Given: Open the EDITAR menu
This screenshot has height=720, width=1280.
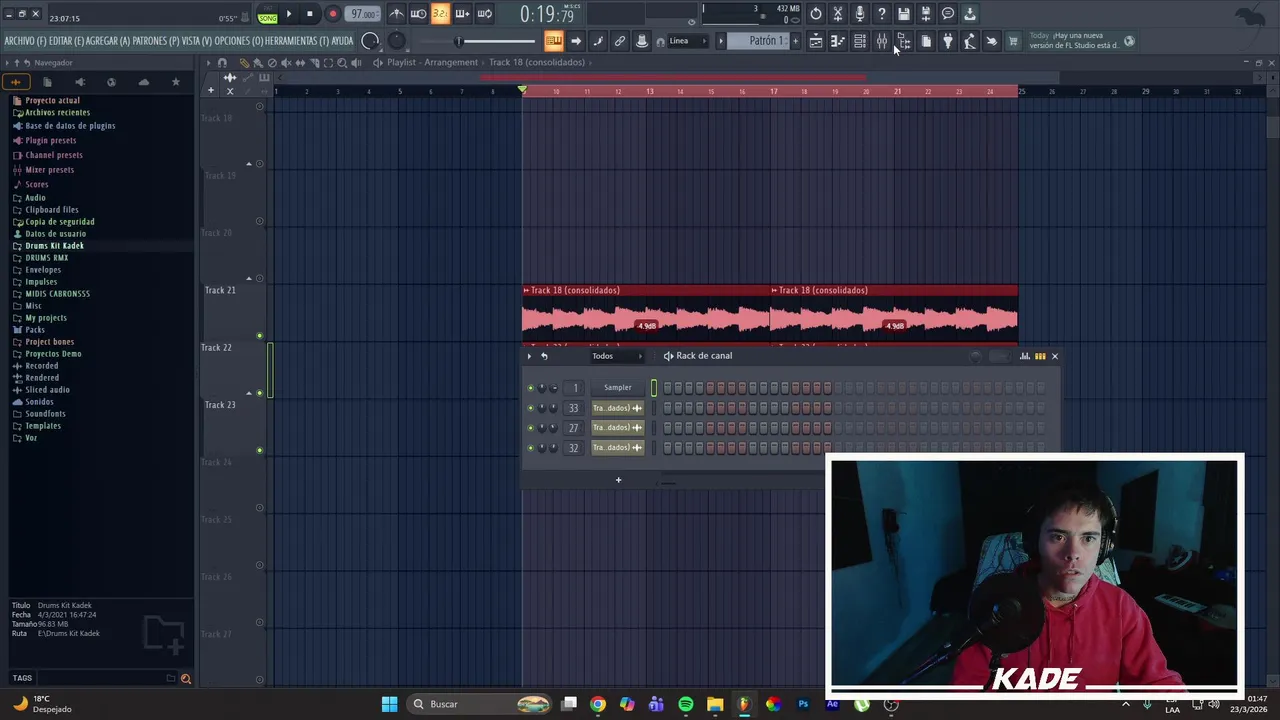Looking at the screenshot, I should coord(66,41).
